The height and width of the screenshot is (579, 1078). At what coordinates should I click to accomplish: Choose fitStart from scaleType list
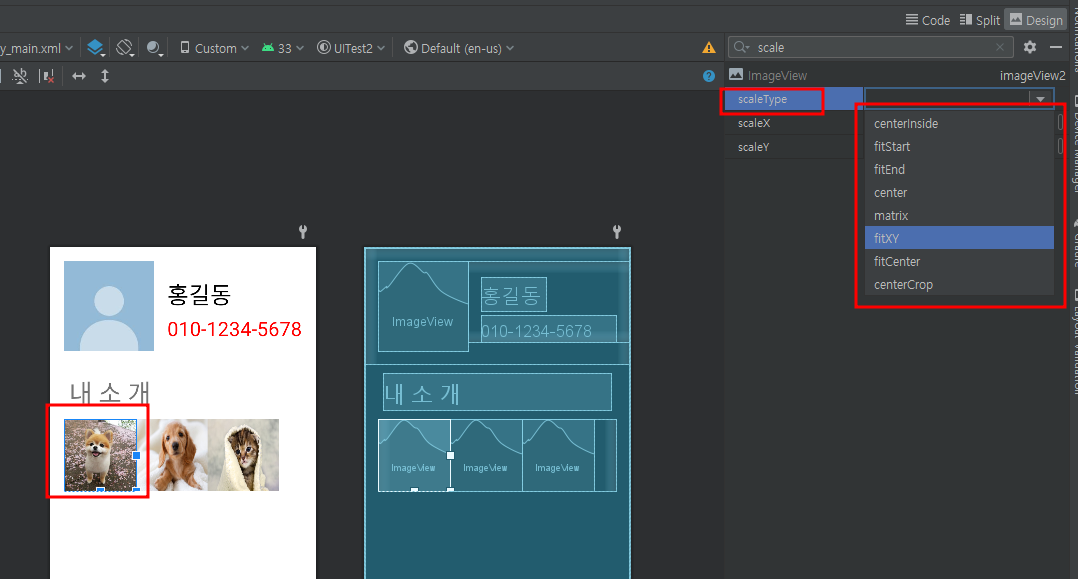click(x=959, y=146)
